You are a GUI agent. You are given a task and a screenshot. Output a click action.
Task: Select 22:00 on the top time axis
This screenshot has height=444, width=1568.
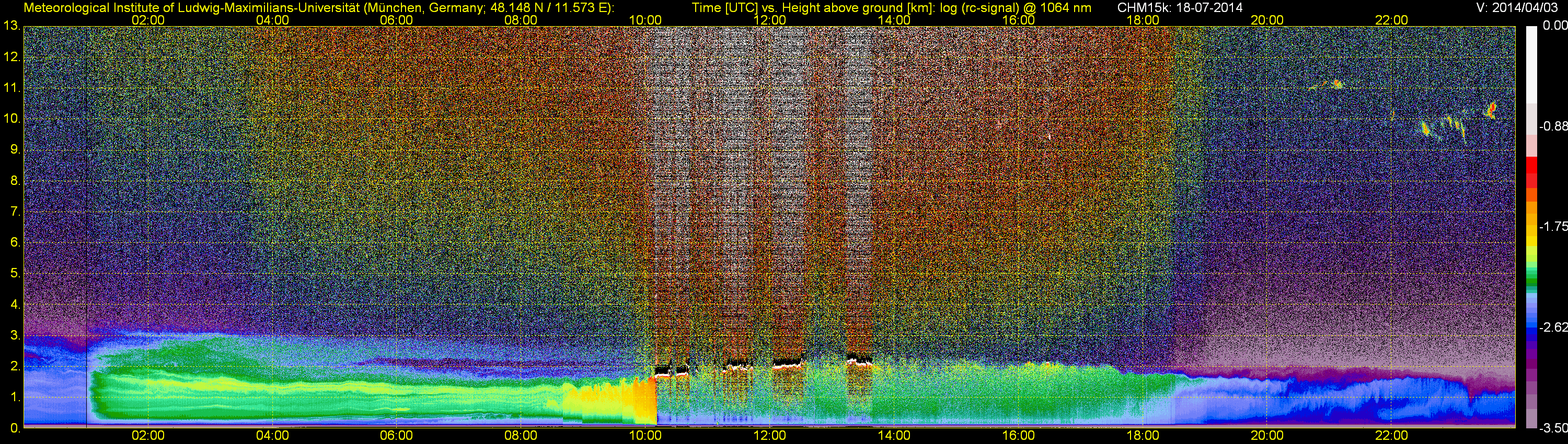point(1391,20)
